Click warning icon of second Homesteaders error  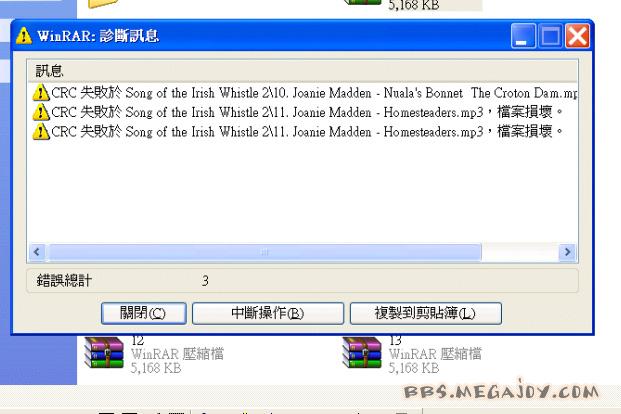click(40, 132)
